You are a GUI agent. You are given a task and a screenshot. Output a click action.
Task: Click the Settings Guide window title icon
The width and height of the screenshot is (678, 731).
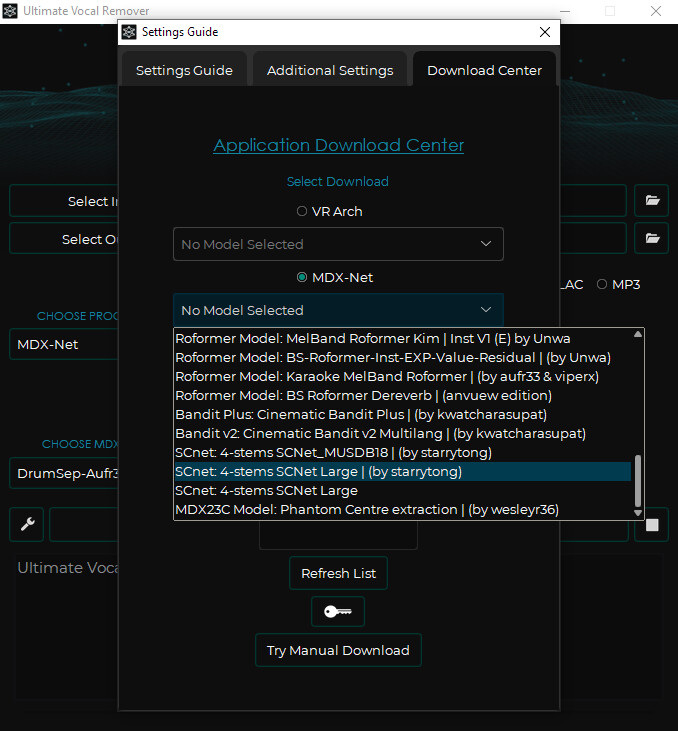click(129, 32)
